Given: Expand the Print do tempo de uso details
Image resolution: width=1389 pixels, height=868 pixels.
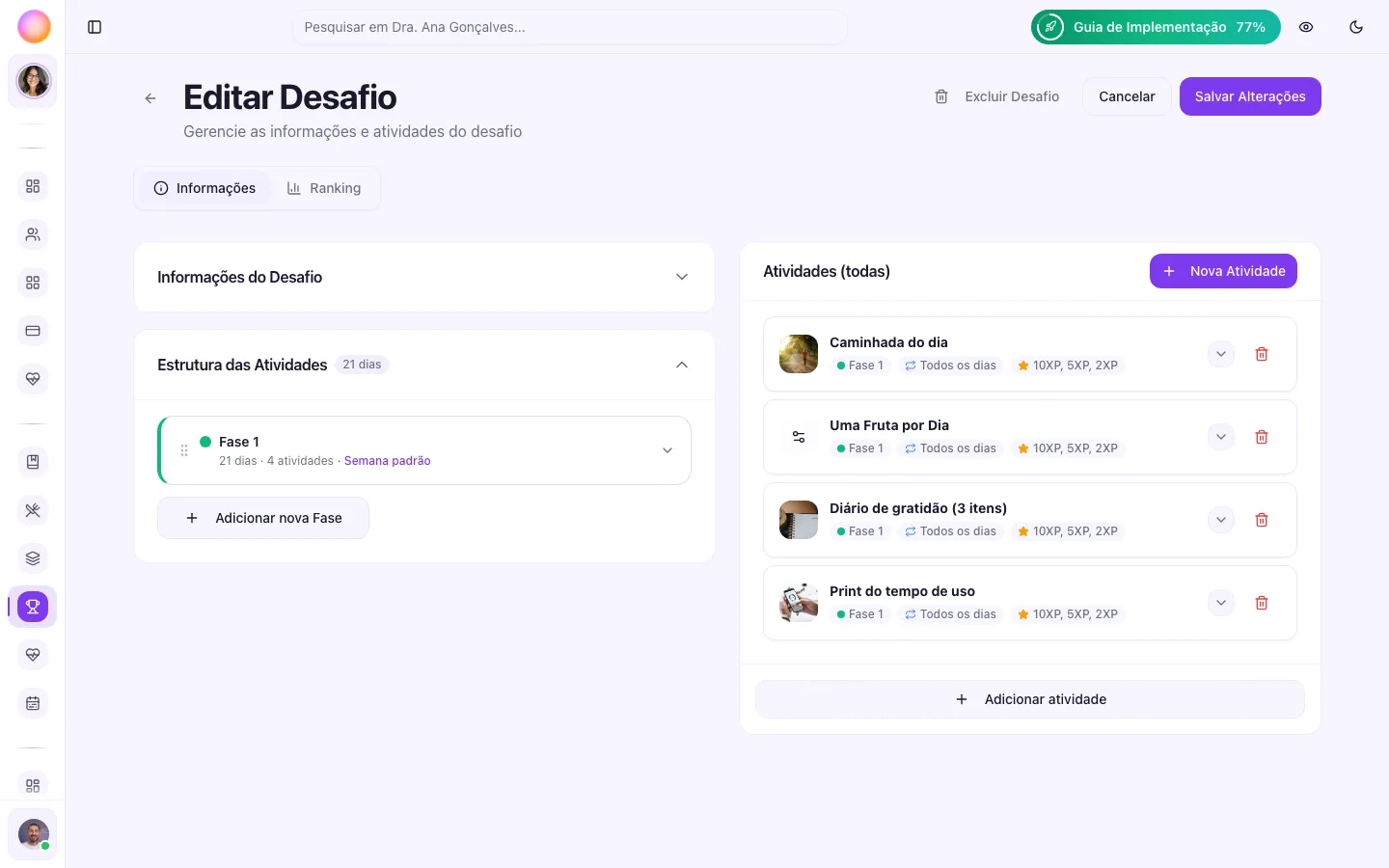Looking at the screenshot, I should click(1221, 603).
